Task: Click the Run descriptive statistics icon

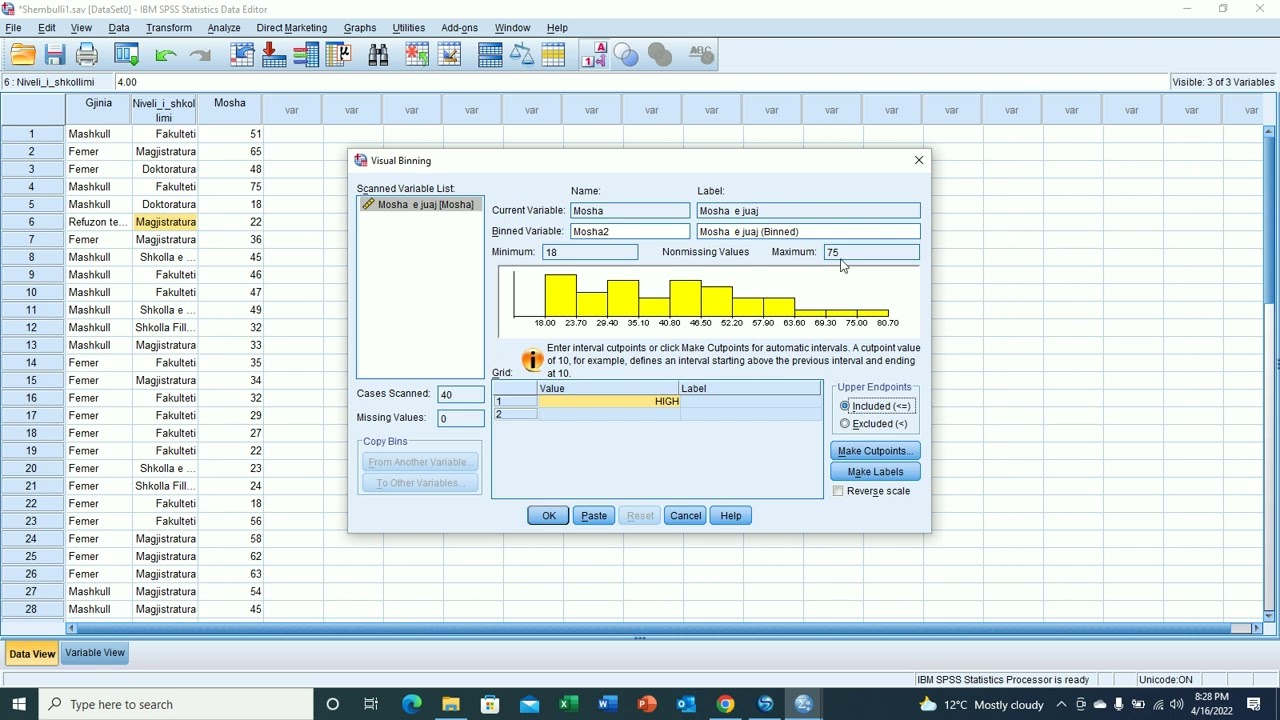Action: [339, 55]
